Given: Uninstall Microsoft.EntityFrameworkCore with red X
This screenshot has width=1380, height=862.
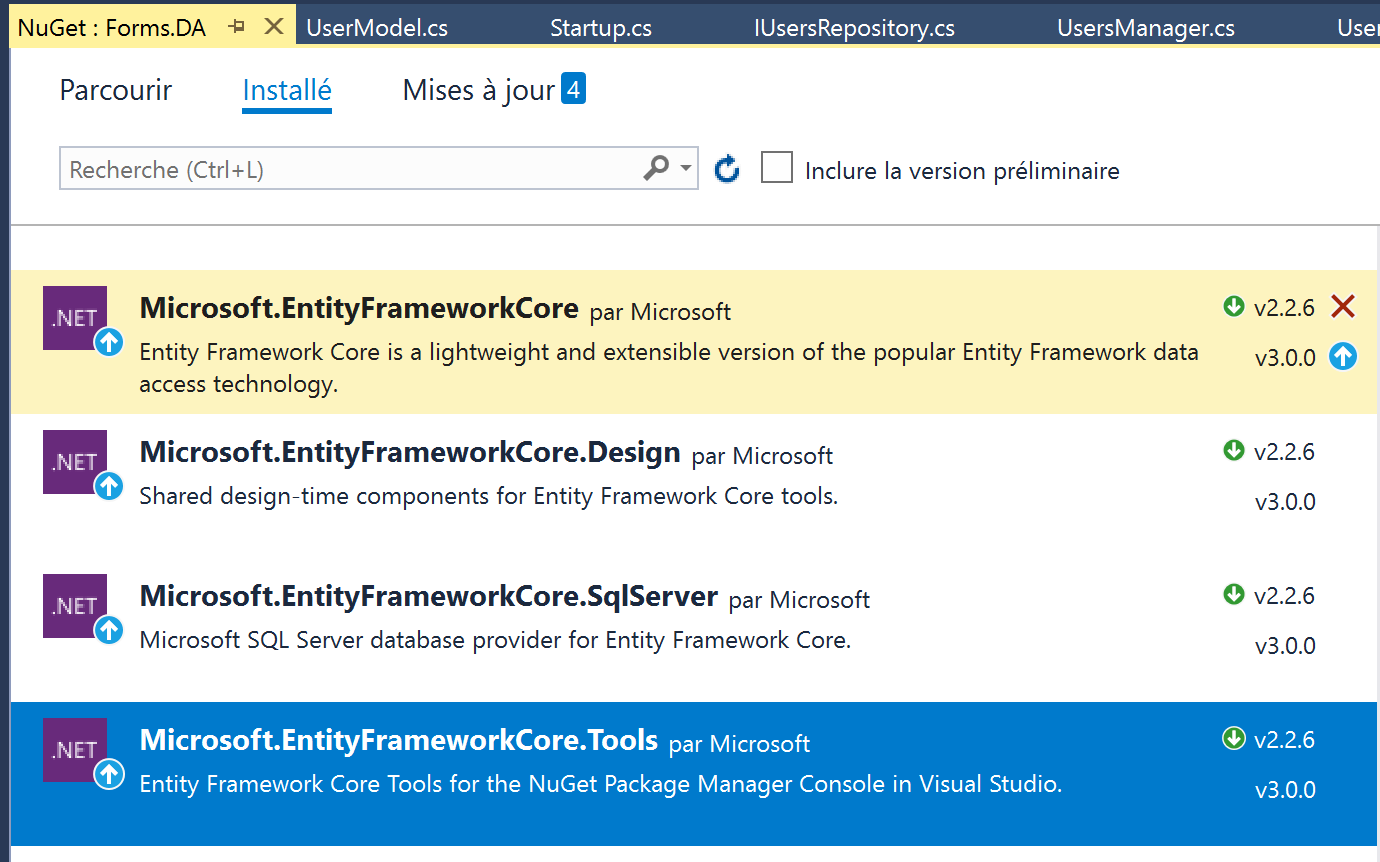Looking at the screenshot, I should tap(1343, 307).
